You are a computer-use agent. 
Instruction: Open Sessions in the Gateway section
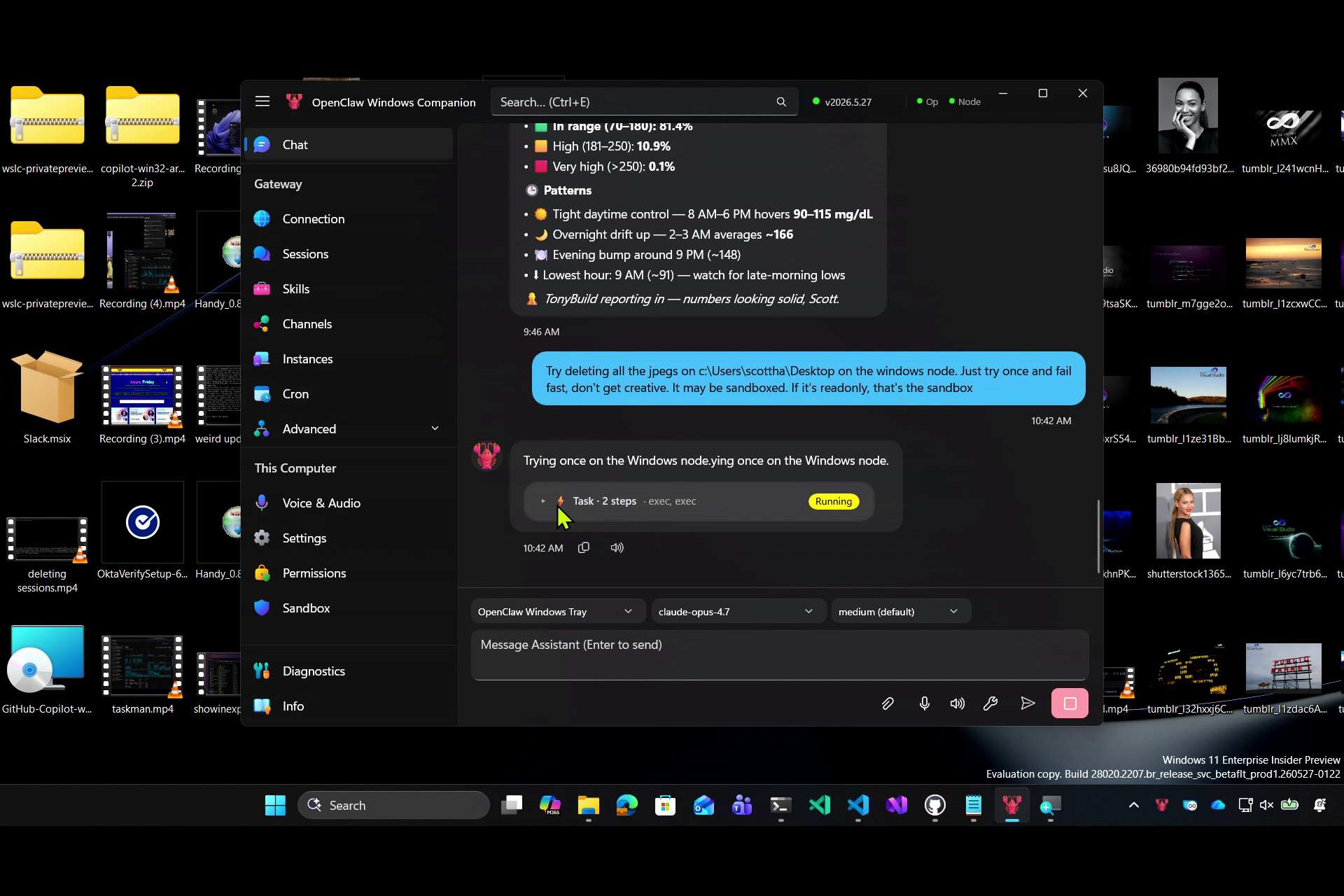coord(349,254)
